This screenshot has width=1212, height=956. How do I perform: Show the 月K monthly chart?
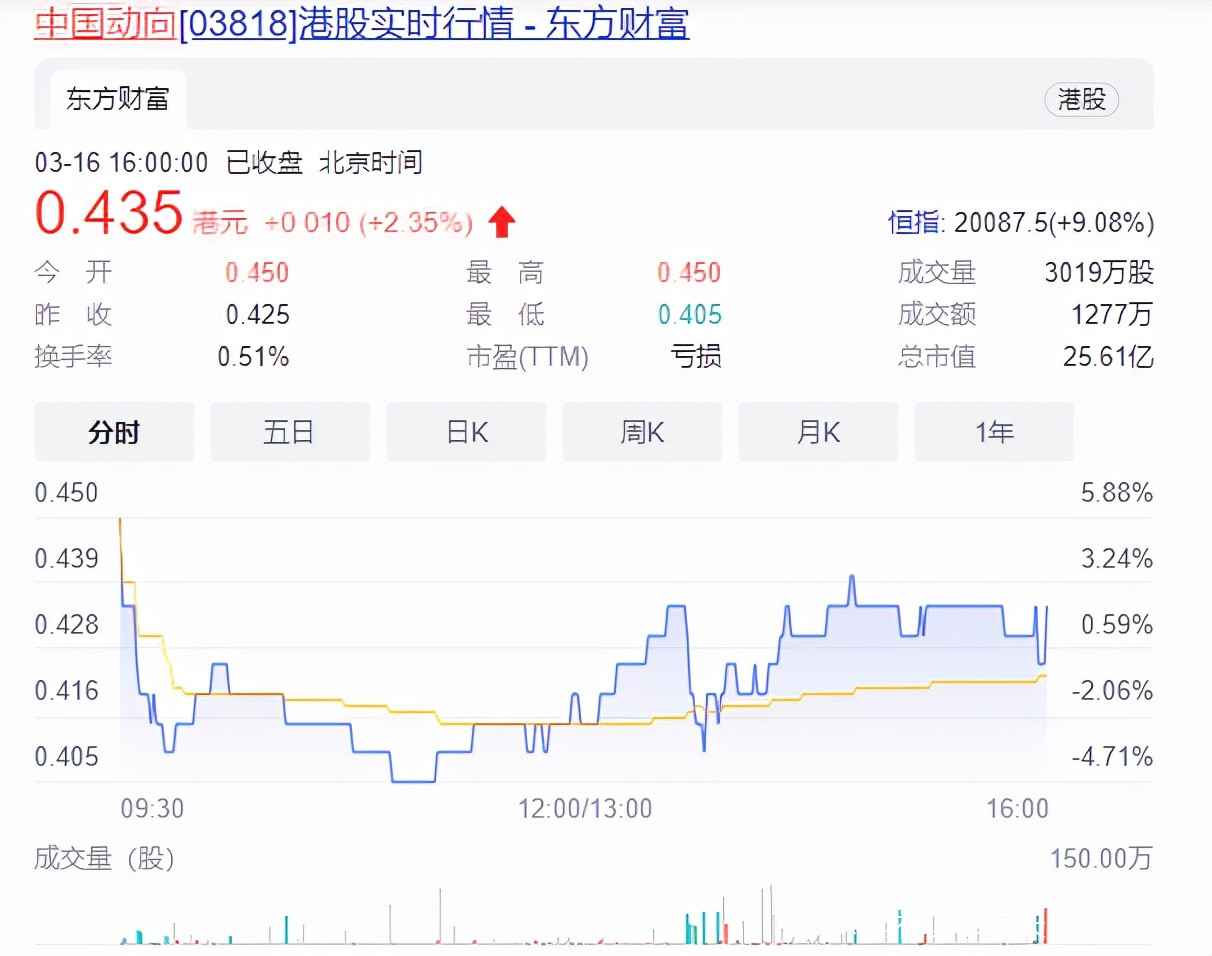[x=818, y=432]
